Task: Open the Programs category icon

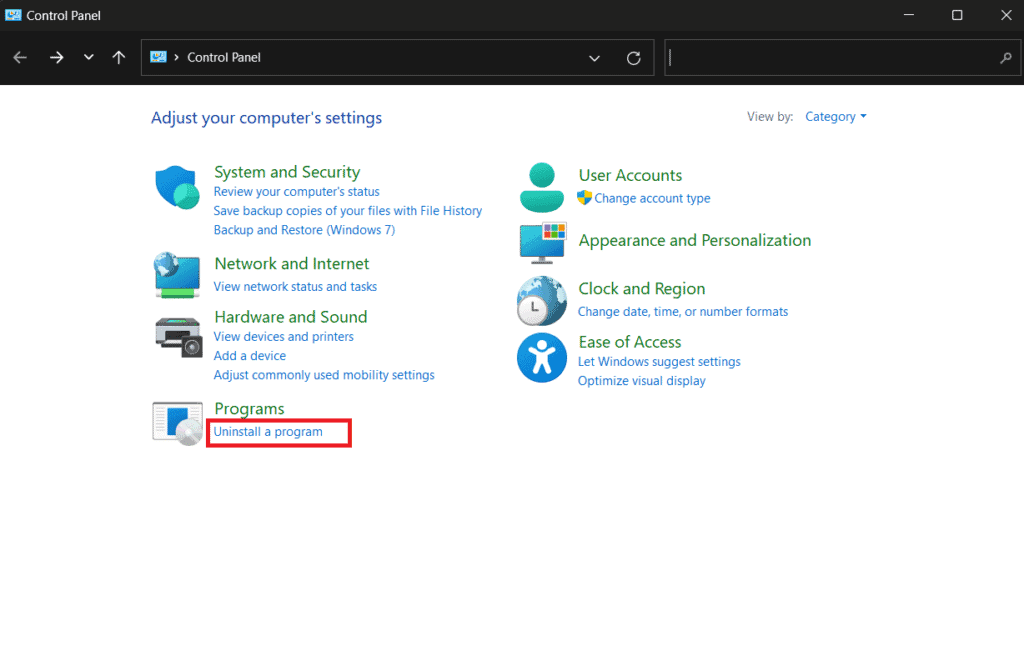Action: pyautogui.click(x=178, y=422)
